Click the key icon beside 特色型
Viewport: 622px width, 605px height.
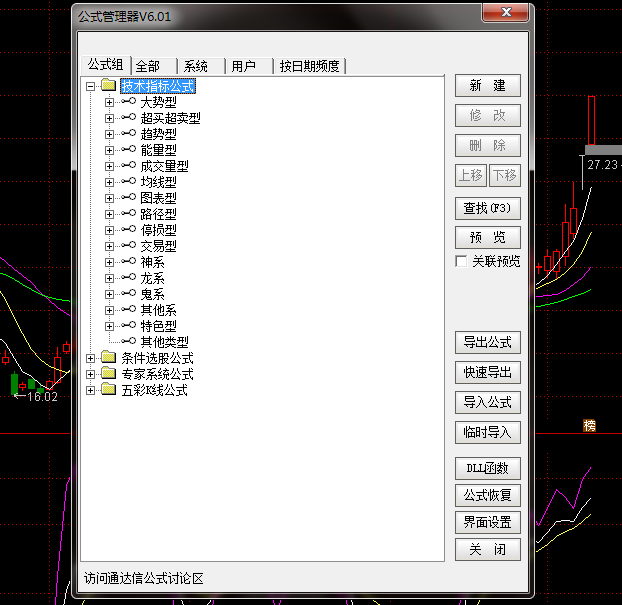point(128,326)
